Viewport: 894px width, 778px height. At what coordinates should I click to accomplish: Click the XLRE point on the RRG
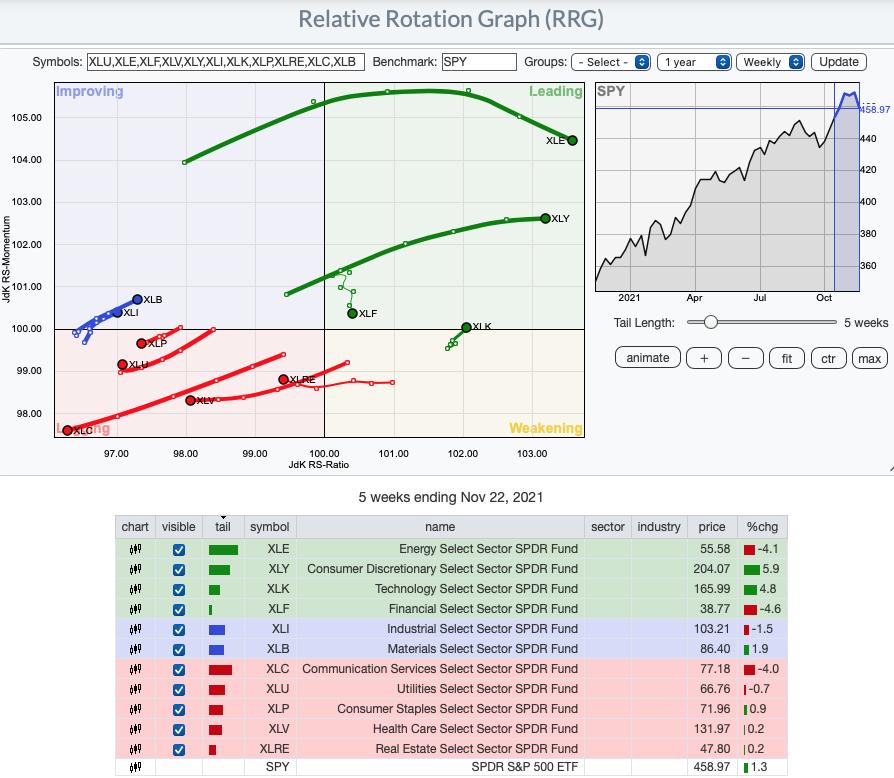pyautogui.click(x=283, y=379)
